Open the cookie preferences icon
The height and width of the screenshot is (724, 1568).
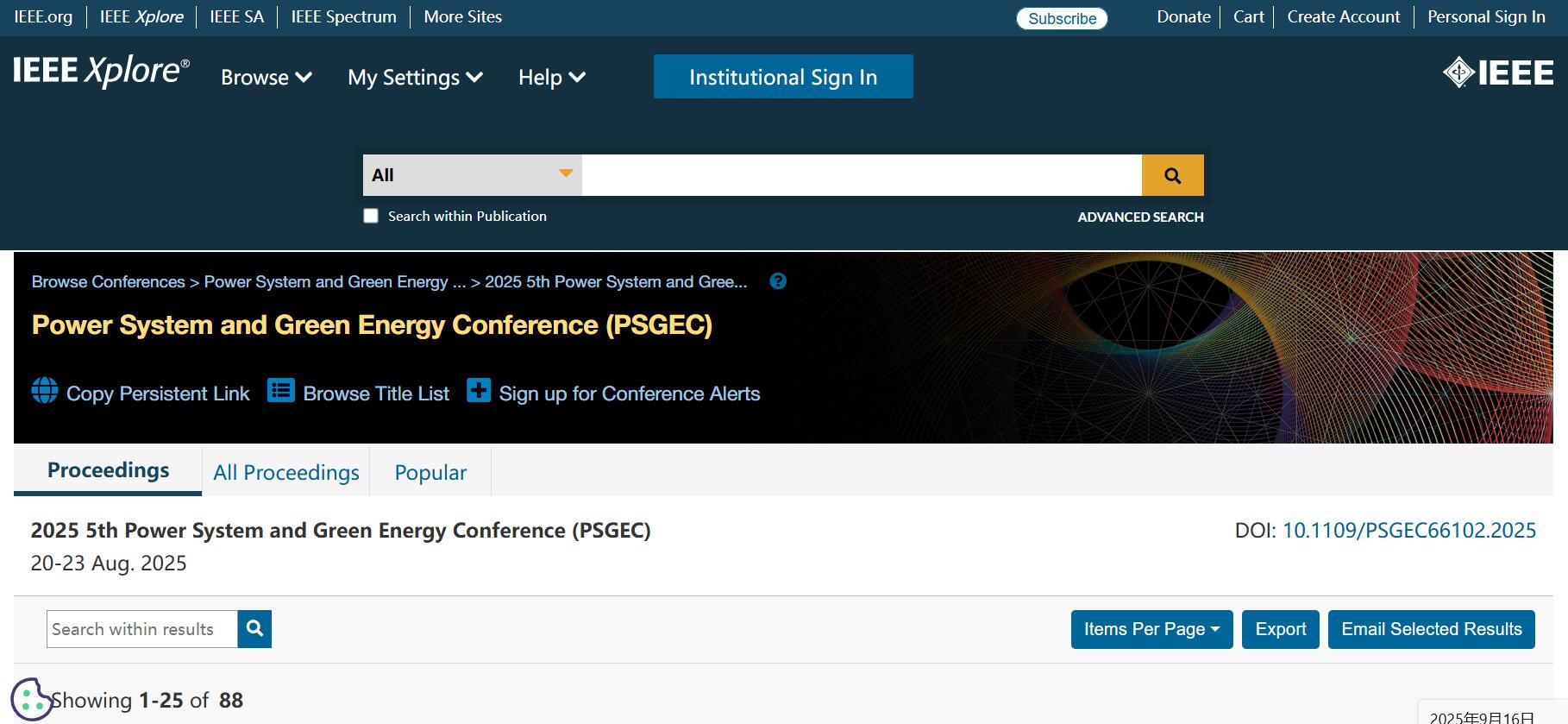31,698
